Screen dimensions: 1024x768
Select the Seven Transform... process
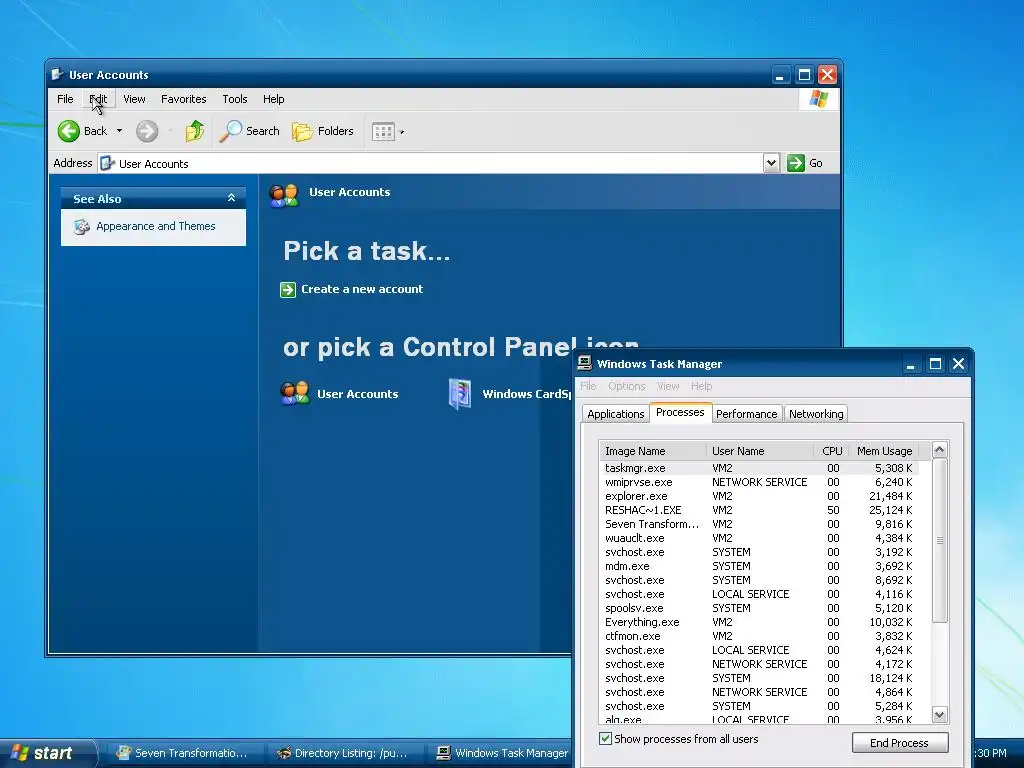759,524
